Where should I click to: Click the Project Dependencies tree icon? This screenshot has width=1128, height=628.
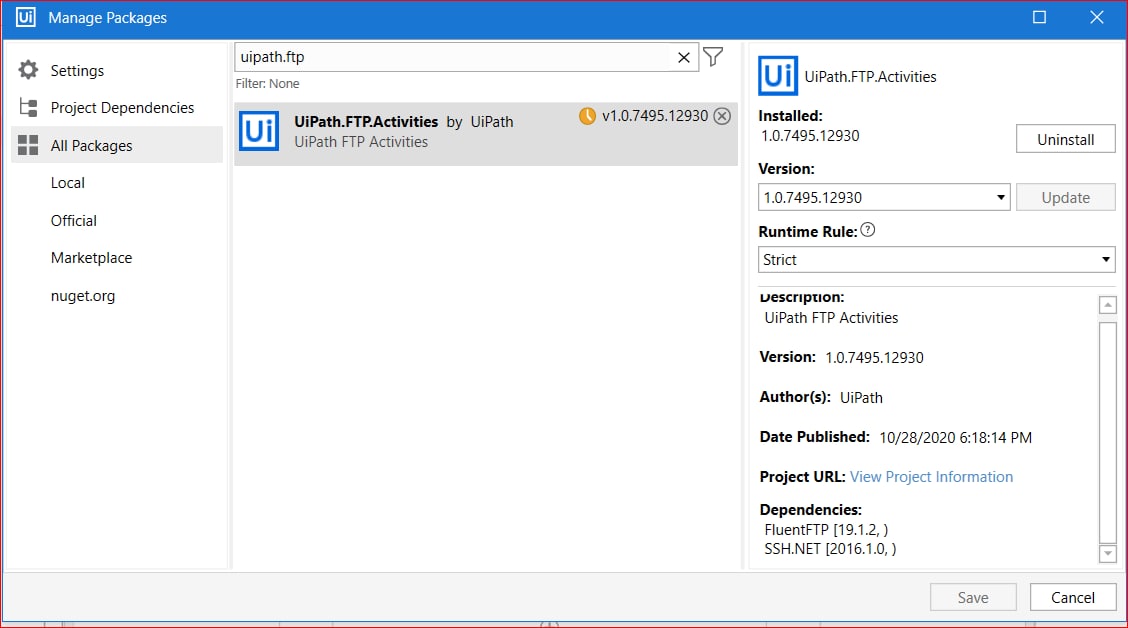[x=28, y=107]
